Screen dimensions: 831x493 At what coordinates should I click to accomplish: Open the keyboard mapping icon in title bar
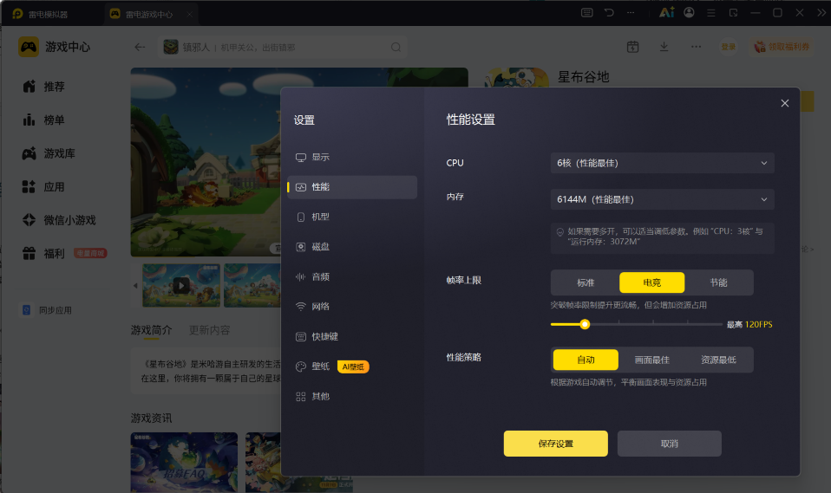(587, 13)
